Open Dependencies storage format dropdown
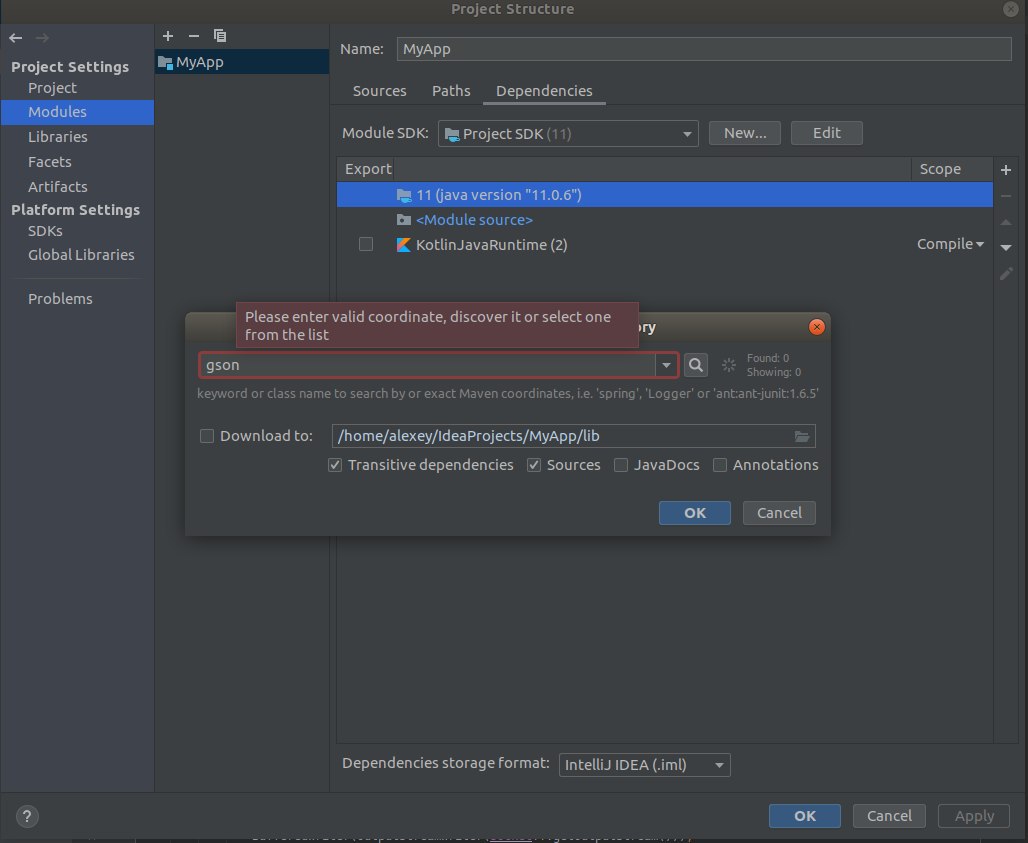 644,765
